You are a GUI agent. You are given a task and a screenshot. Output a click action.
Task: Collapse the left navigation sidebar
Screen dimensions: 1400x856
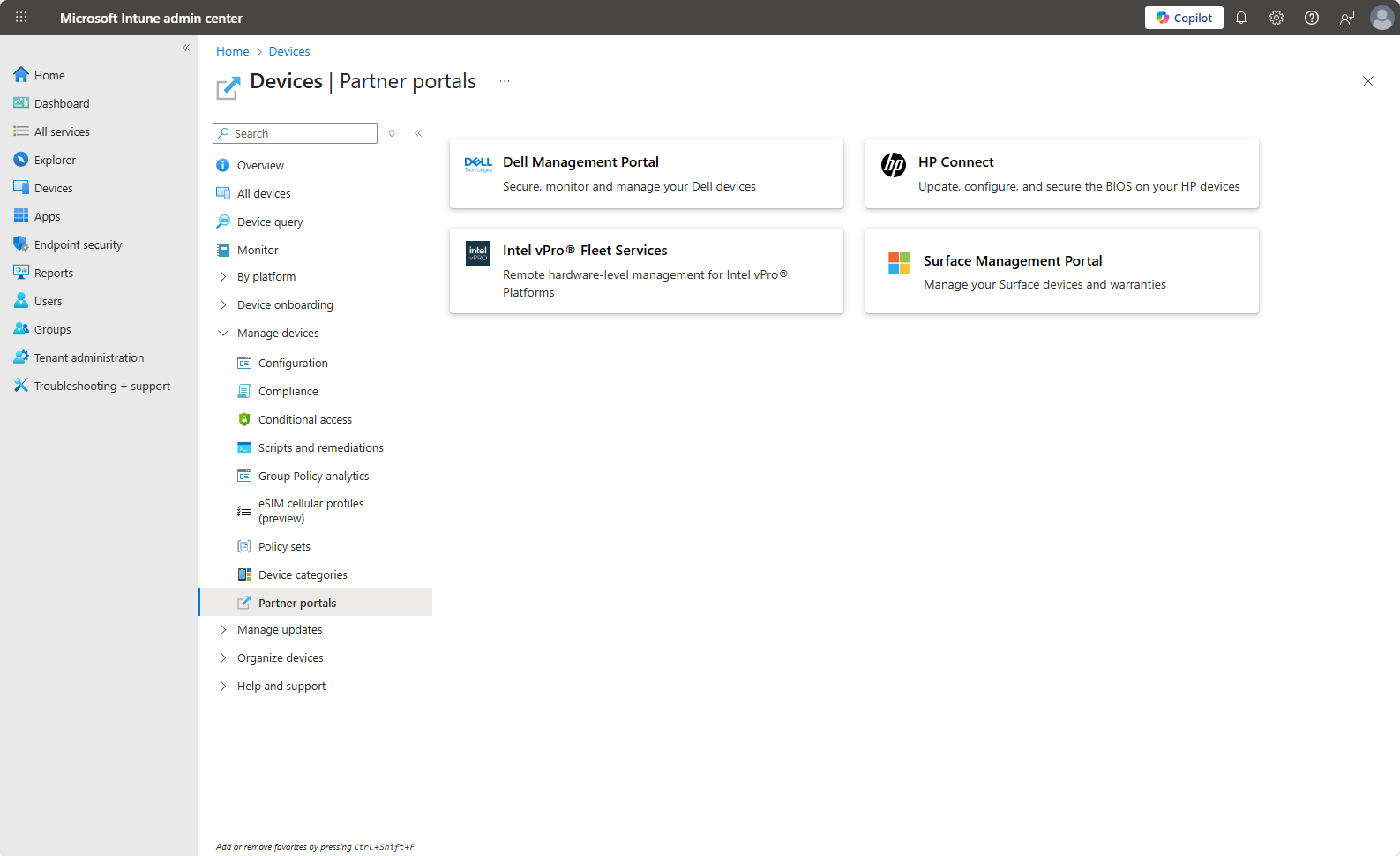click(x=186, y=48)
